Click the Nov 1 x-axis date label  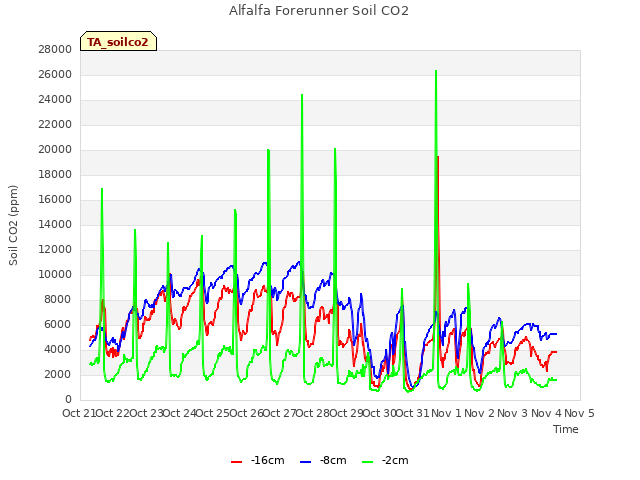point(446,413)
